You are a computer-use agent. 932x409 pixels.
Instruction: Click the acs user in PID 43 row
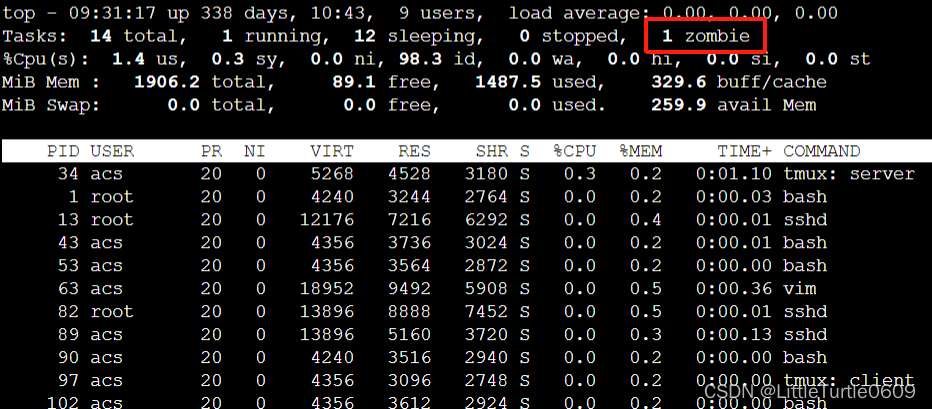[106, 243]
